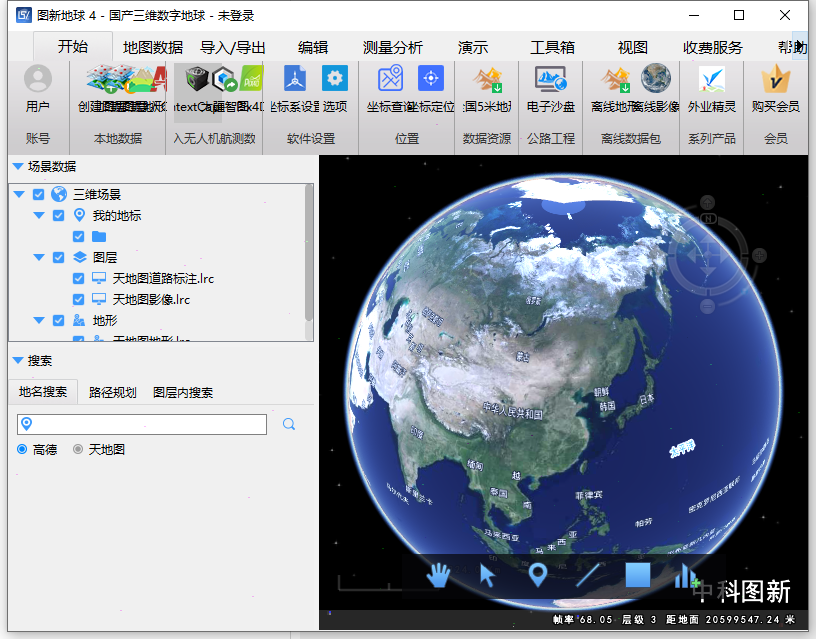Click the 离线影像 offline imagery globe icon
The height and width of the screenshot is (639, 816).
tap(656, 78)
